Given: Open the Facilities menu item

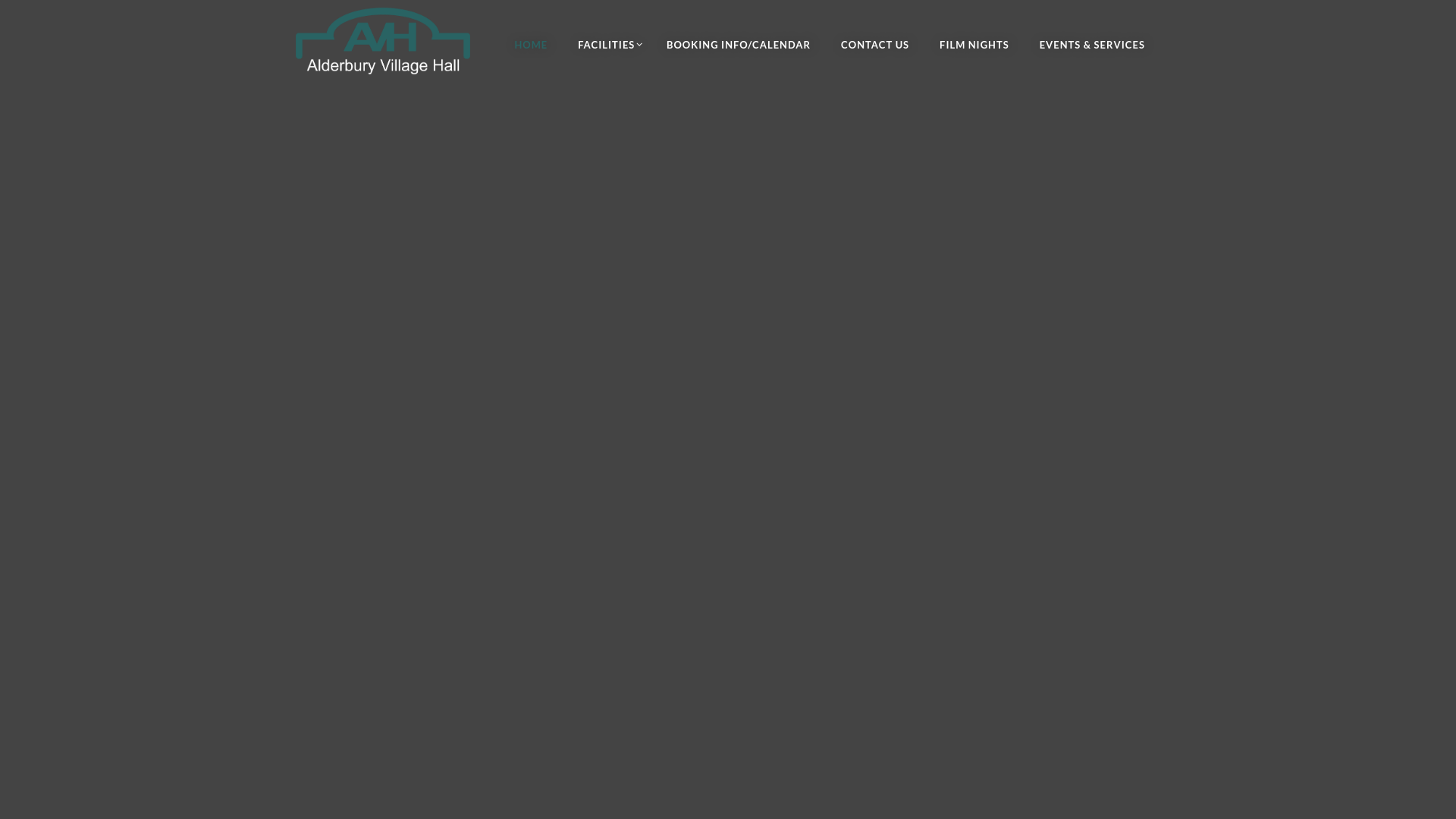Looking at the screenshot, I should 606,45.
